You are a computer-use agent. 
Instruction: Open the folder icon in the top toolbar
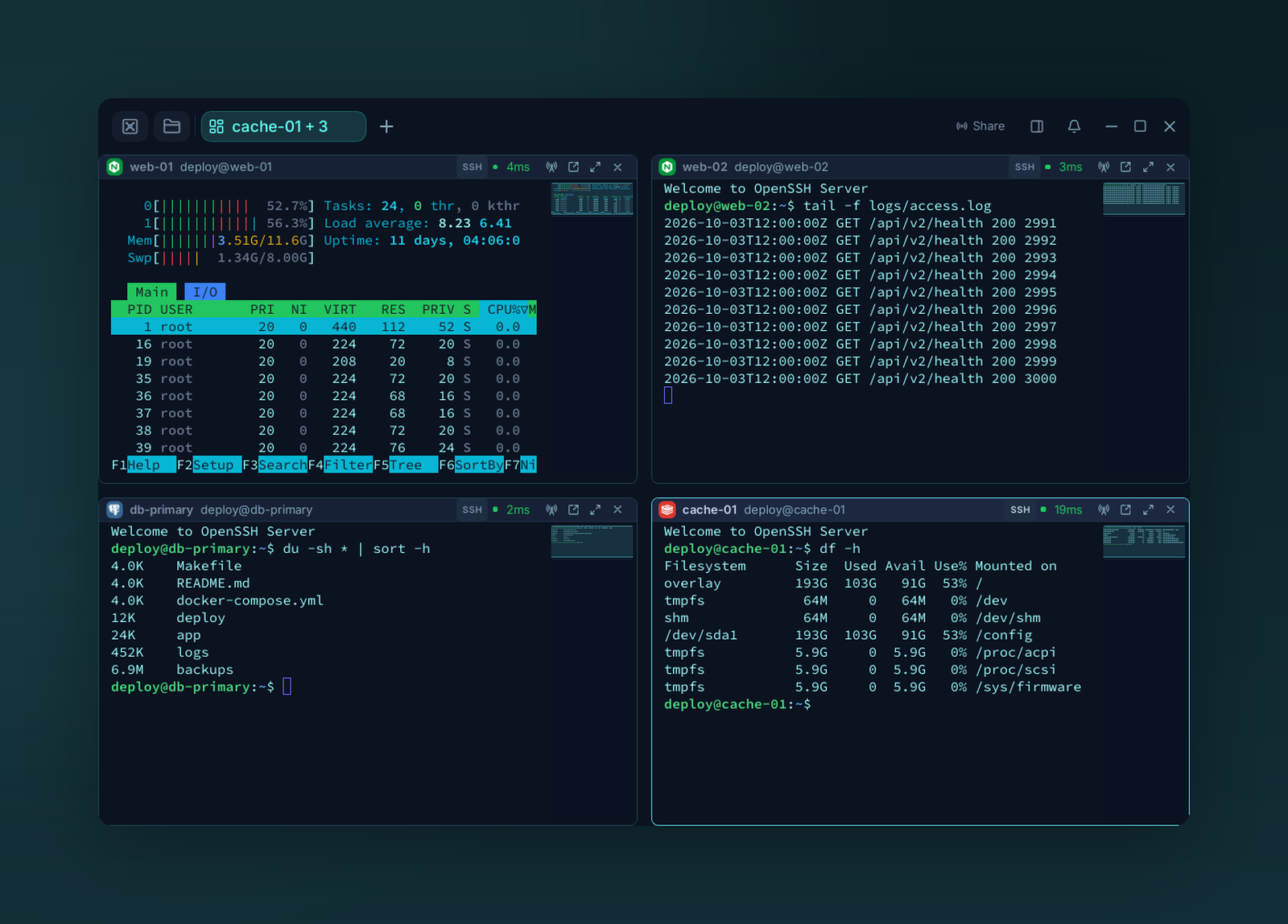click(171, 126)
